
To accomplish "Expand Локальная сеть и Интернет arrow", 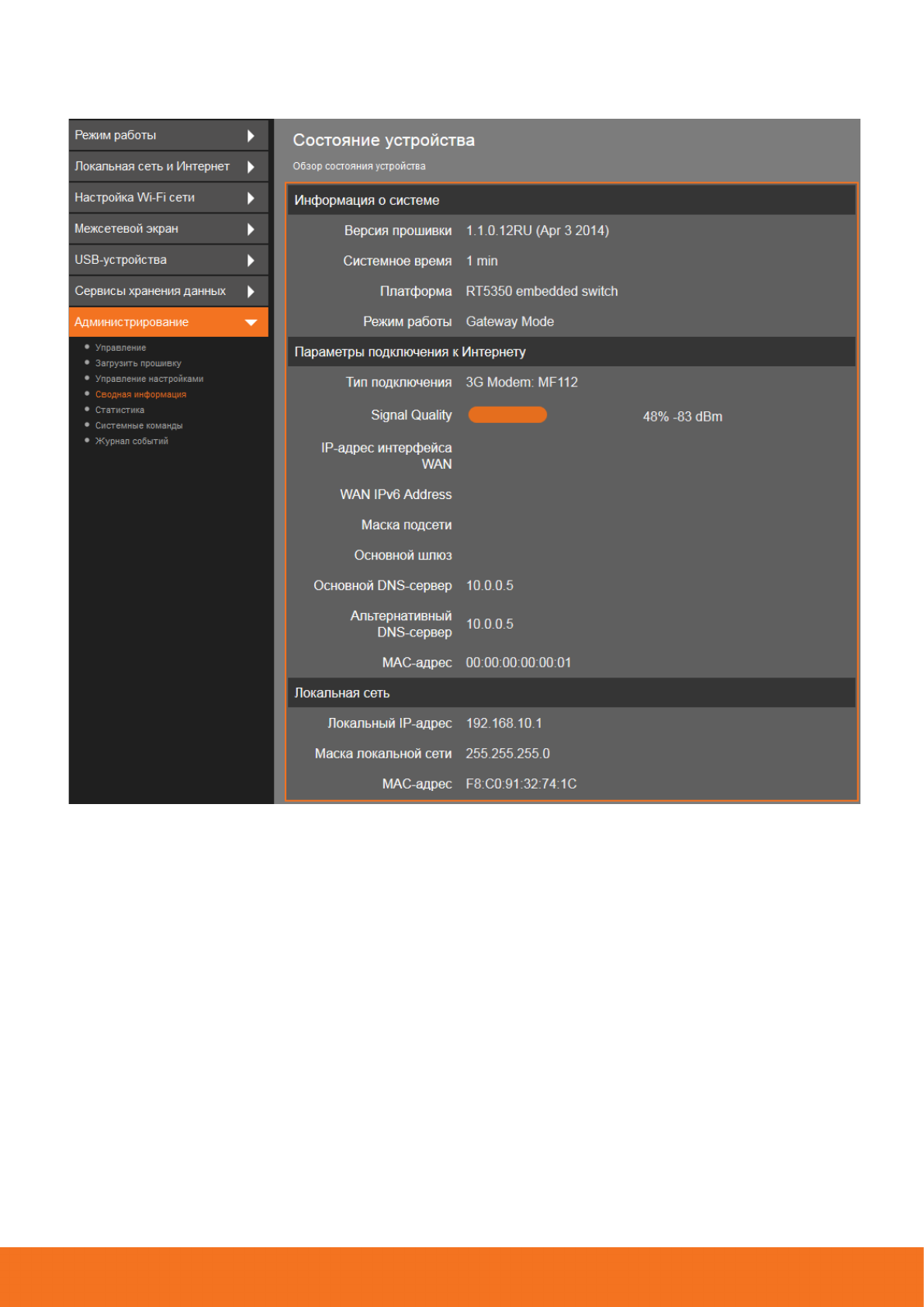I will point(251,167).
